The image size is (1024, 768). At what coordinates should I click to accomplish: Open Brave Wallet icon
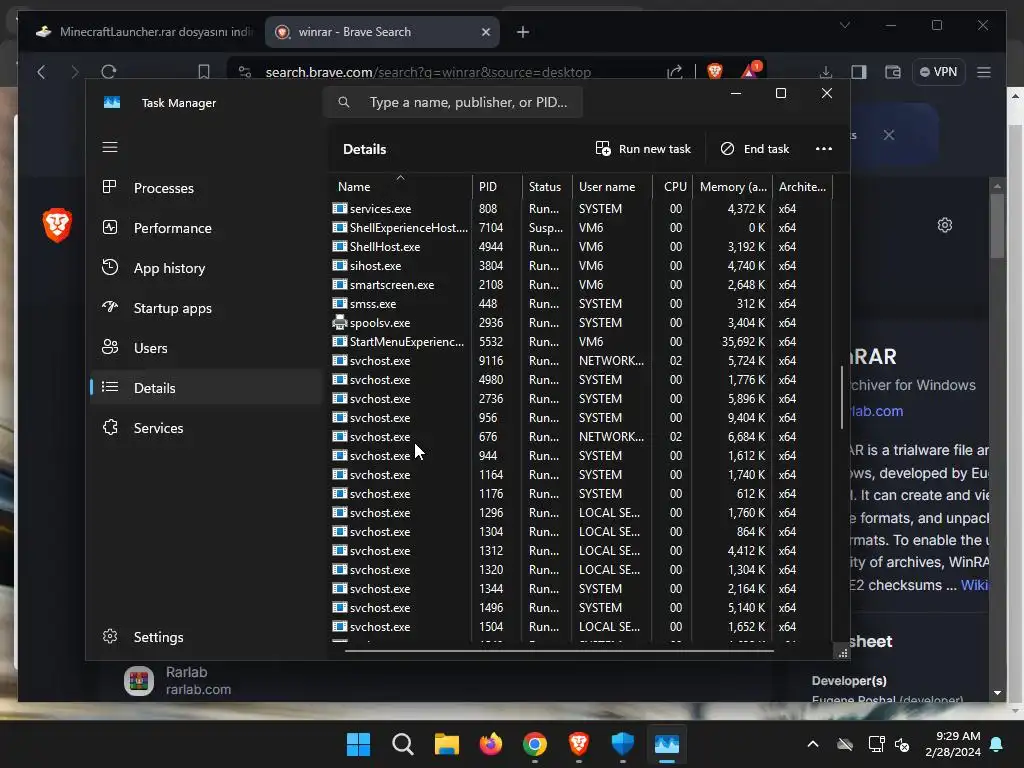click(893, 72)
